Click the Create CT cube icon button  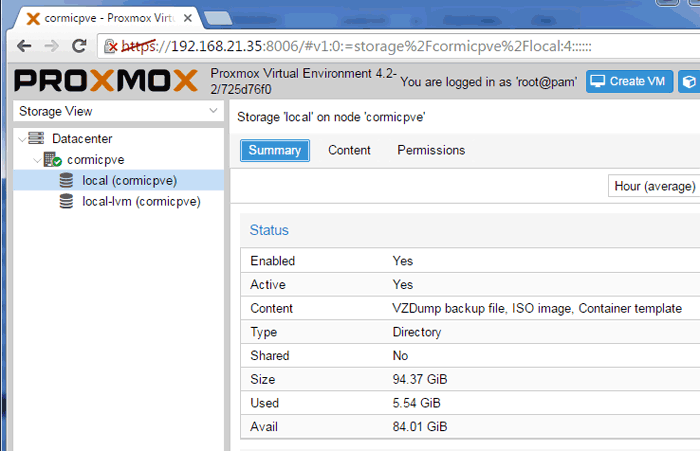(689, 82)
